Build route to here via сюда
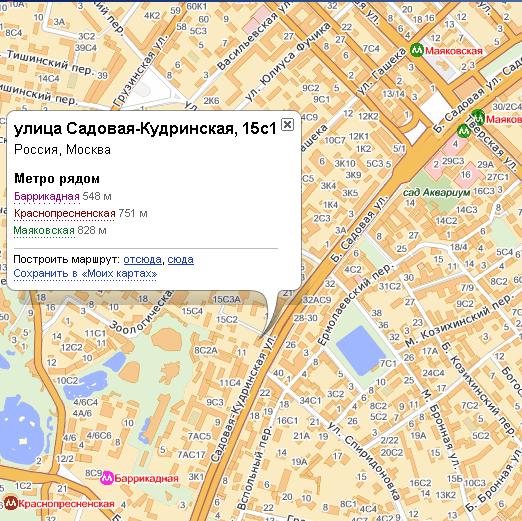 [180, 259]
